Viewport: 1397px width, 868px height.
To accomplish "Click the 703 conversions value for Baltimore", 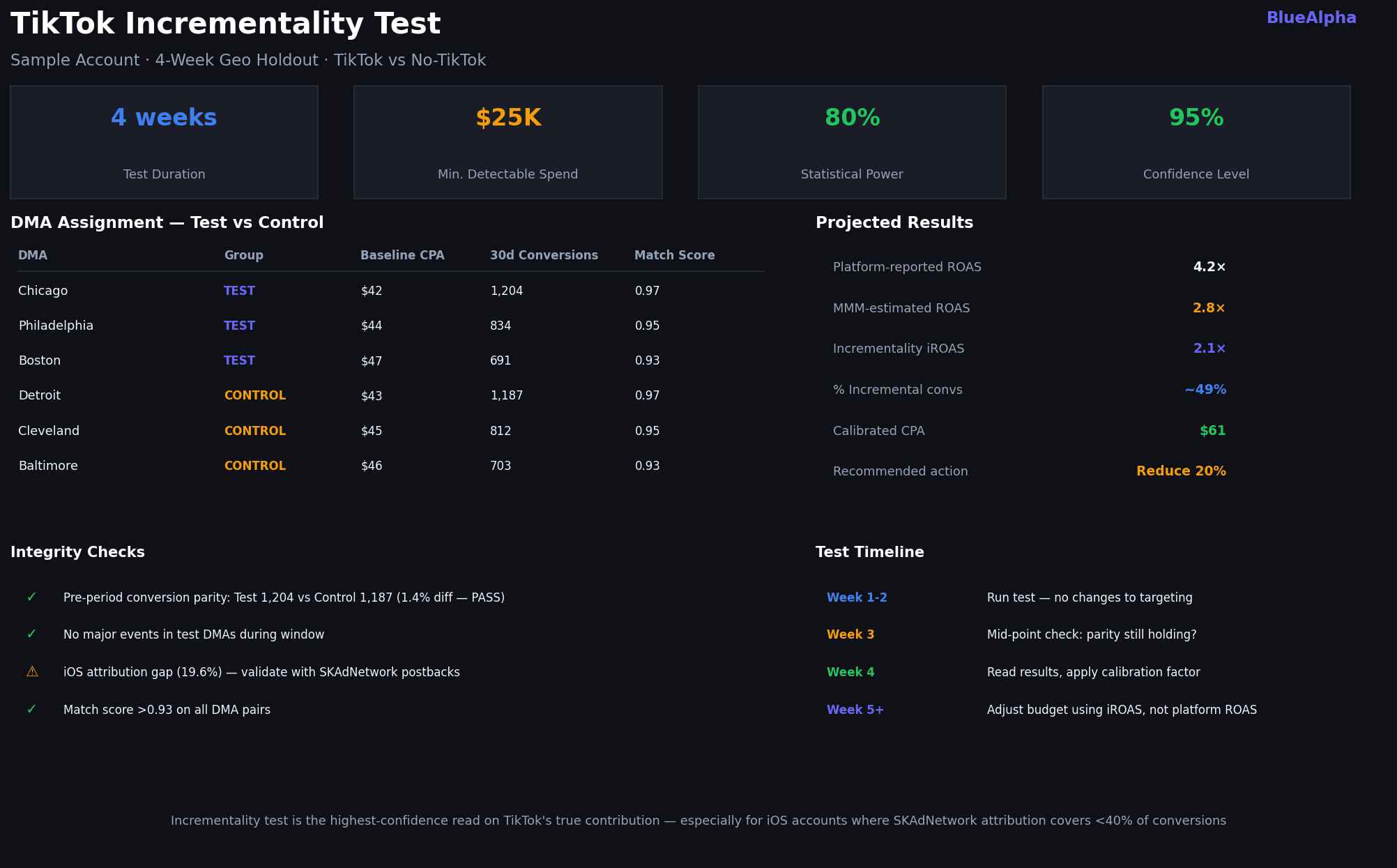I will [x=501, y=466].
